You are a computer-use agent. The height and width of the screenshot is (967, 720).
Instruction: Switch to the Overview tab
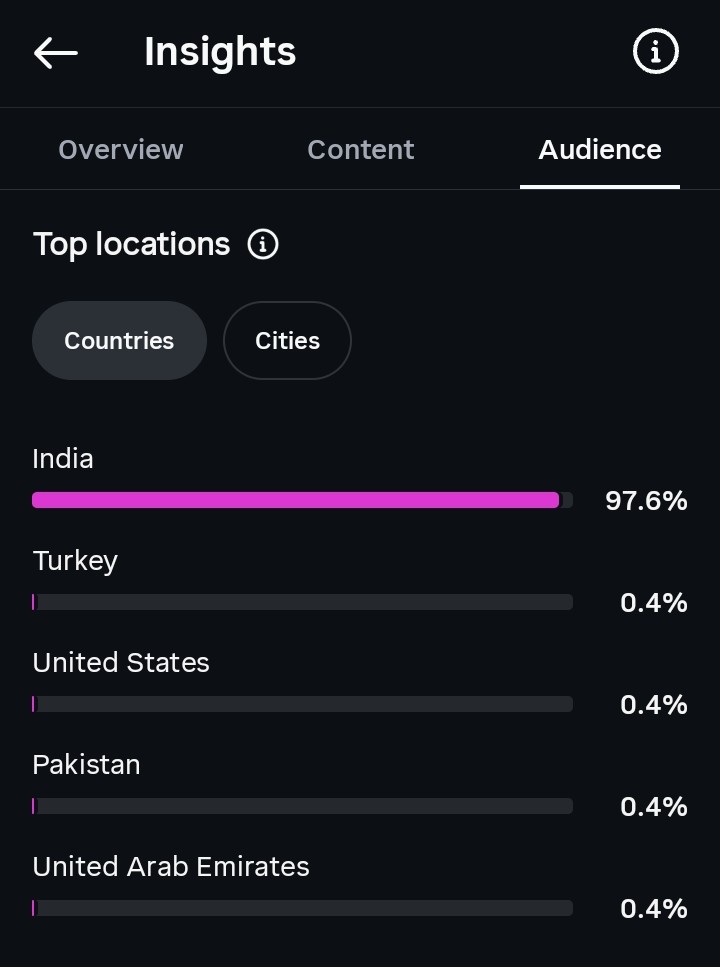click(x=120, y=149)
